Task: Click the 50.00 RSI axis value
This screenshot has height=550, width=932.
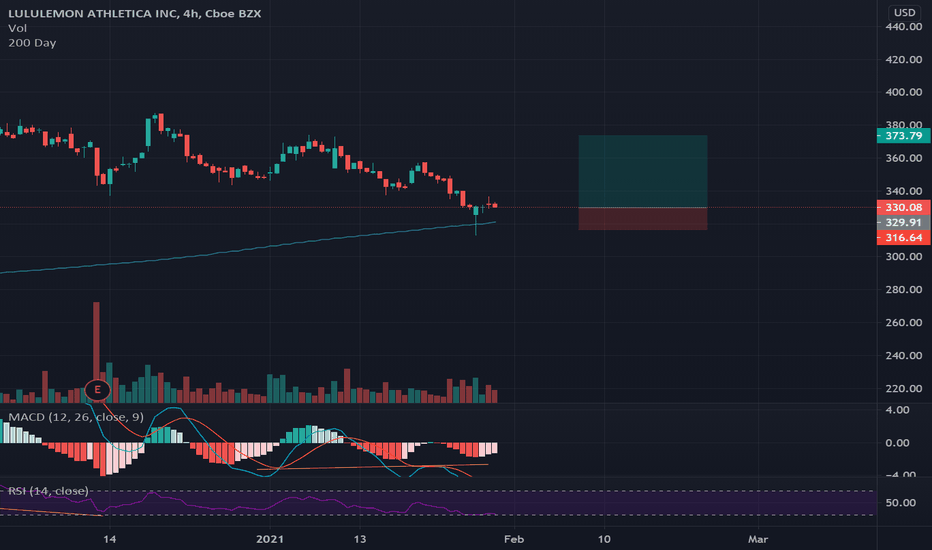Action: (900, 502)
